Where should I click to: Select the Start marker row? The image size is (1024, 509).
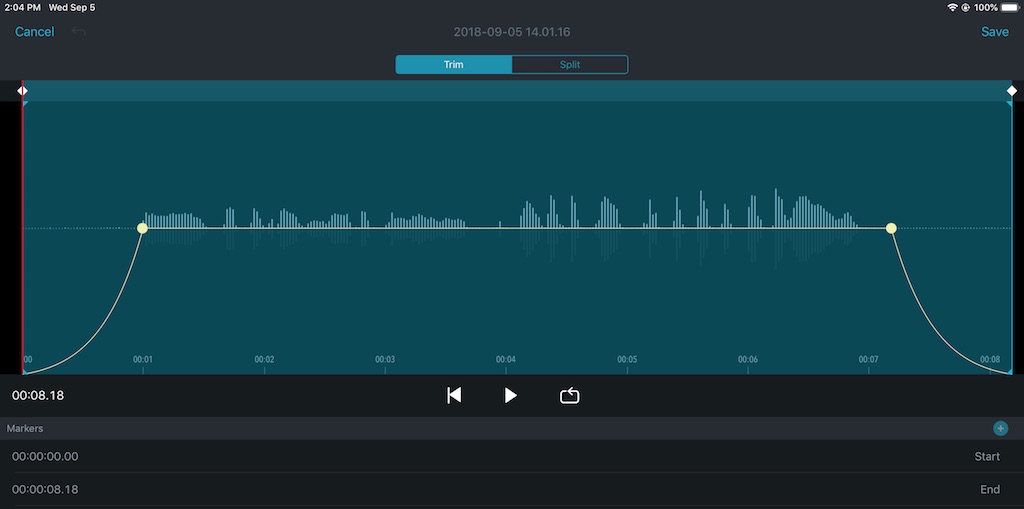click(x=512, y=457)
